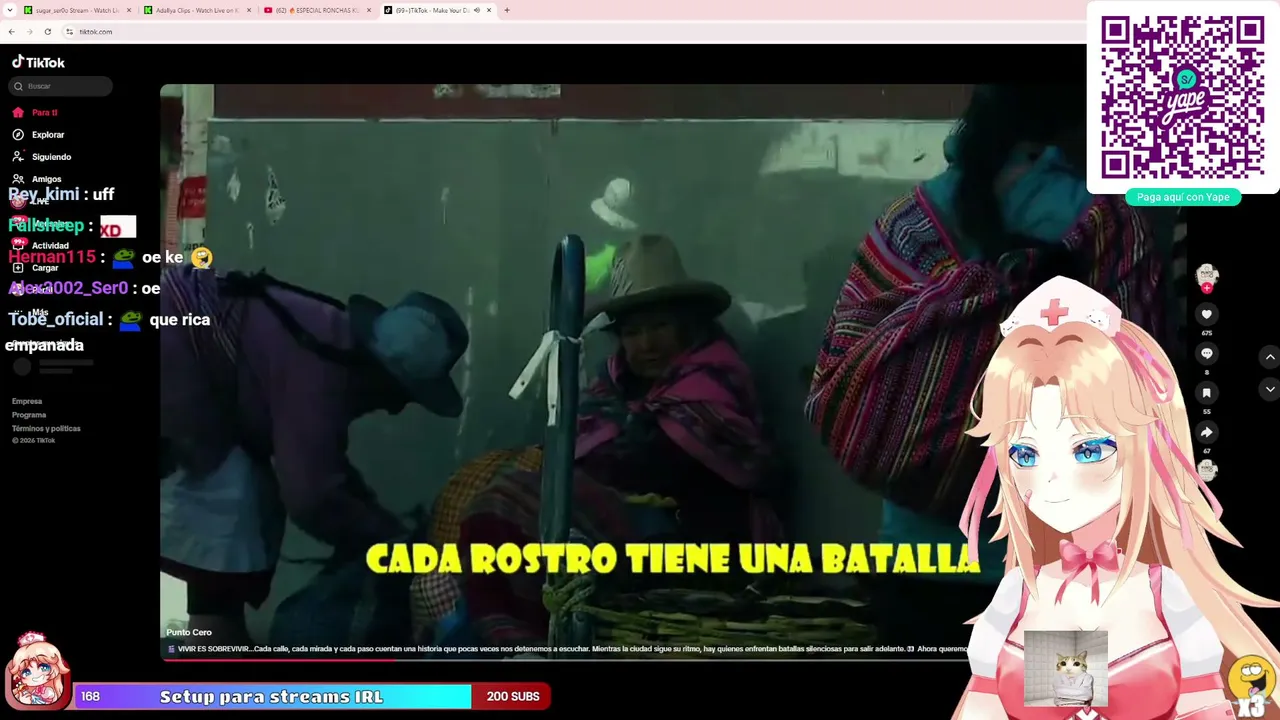
Task: Expand the Programa footer section
Action: coord(29,415)
